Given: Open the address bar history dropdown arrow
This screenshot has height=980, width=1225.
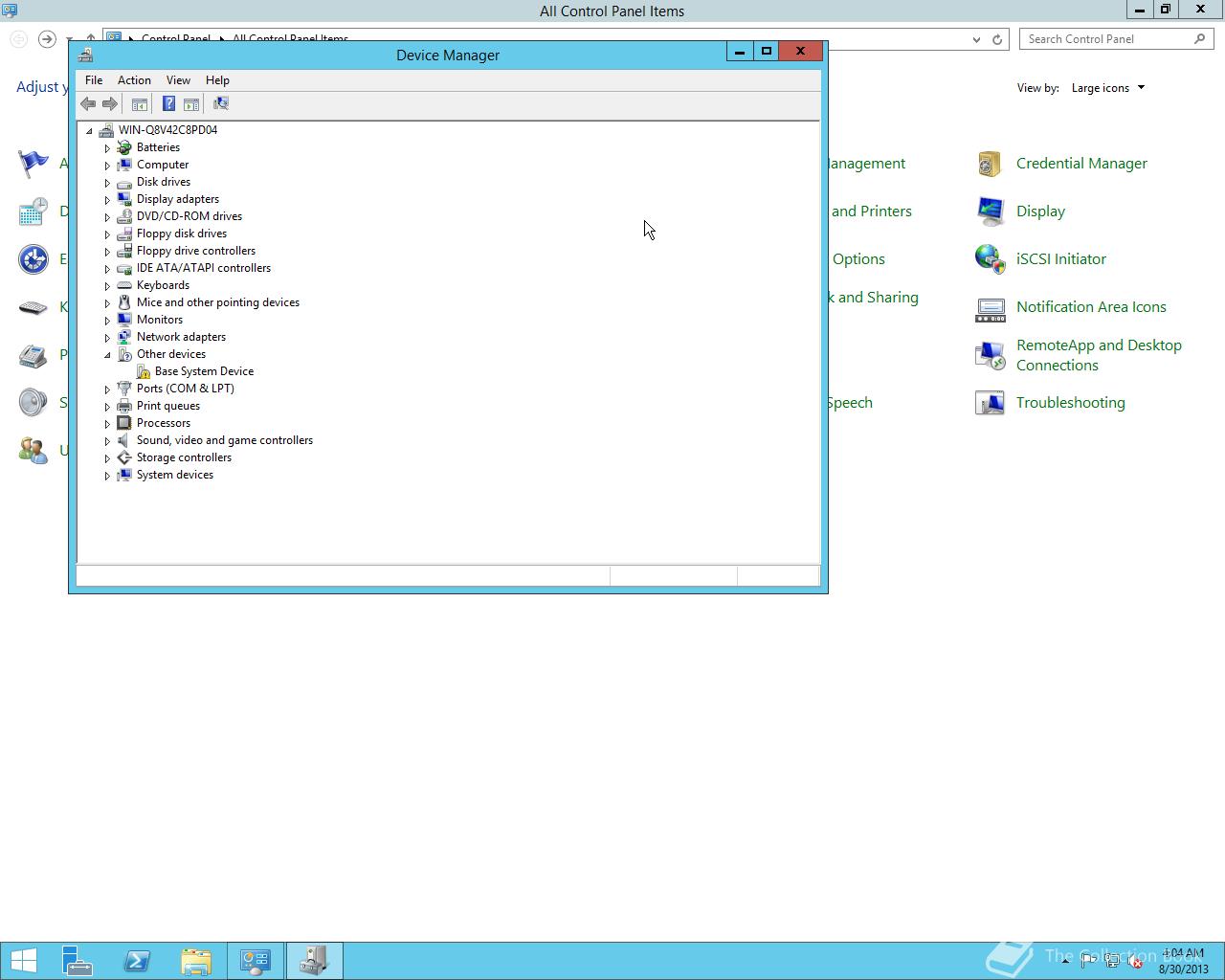Looking at the screenshot, I should click(976, 39).
